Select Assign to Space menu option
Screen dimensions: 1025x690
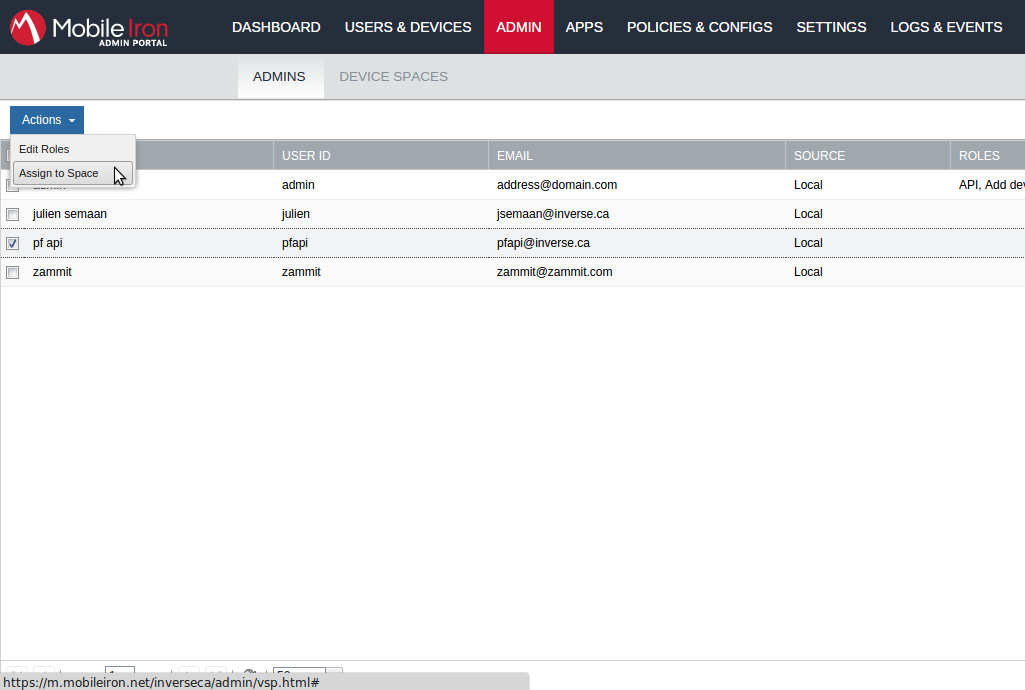click(x=59, y=173)
